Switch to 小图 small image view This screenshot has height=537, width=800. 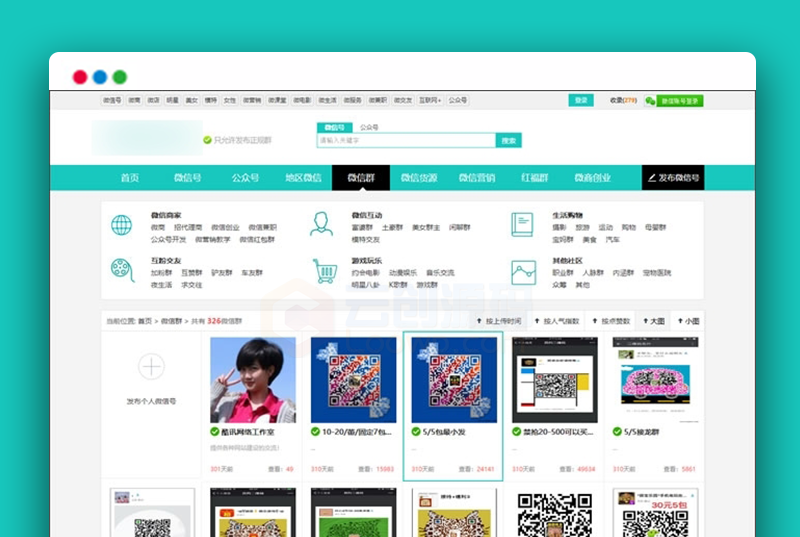[688, 321]
